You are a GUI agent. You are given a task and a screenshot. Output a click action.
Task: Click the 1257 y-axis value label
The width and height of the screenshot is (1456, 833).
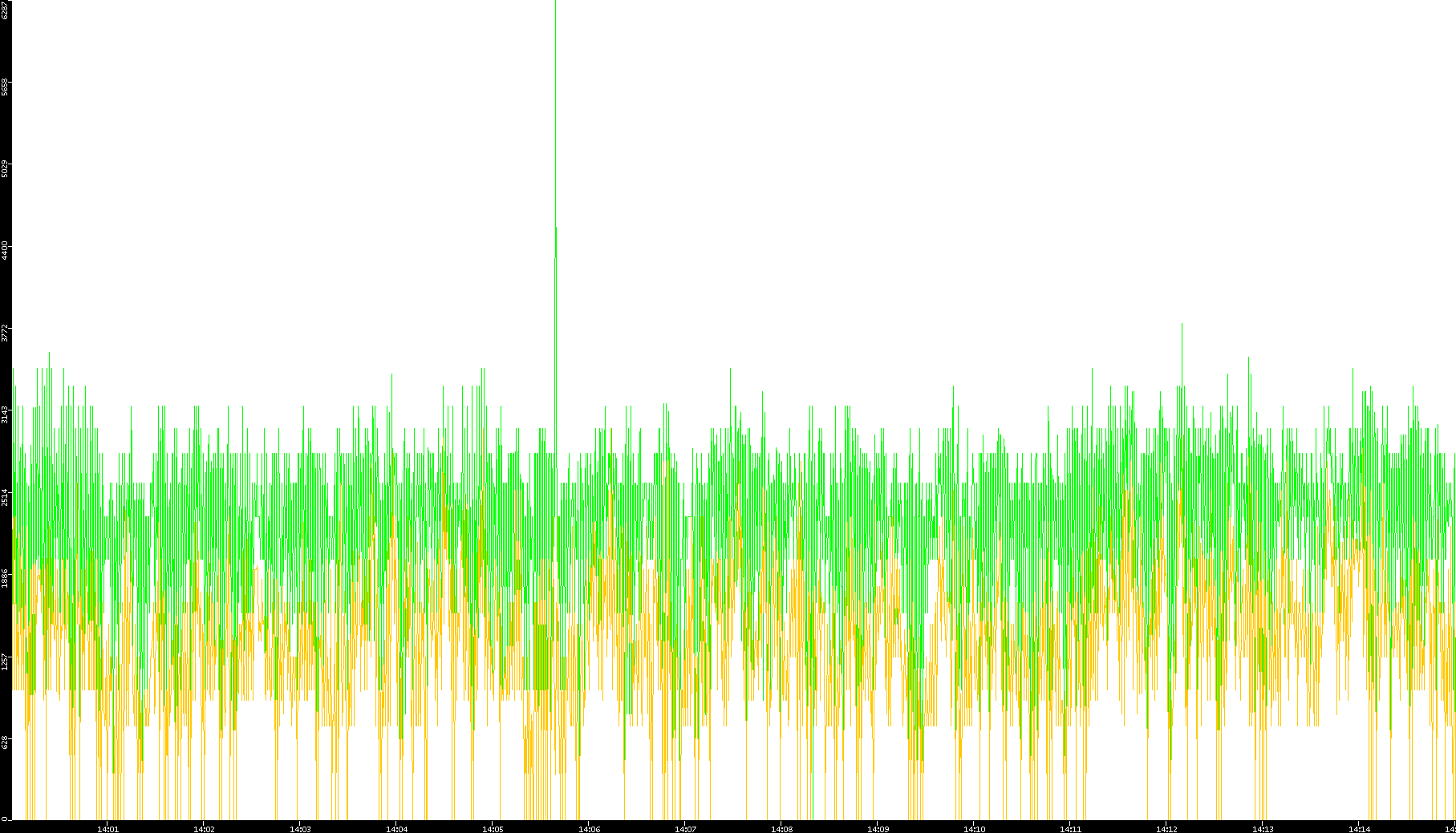(5, 661)
